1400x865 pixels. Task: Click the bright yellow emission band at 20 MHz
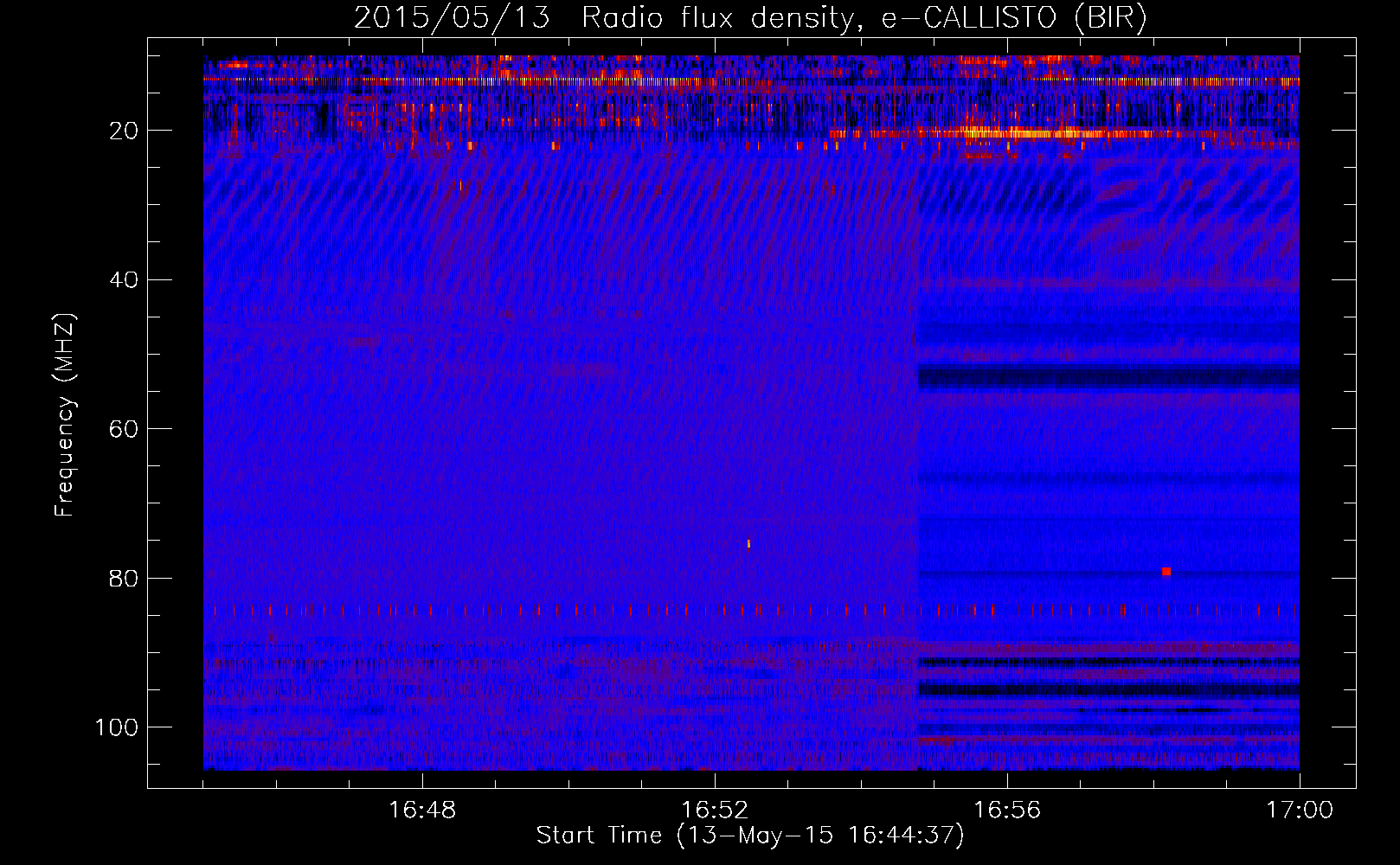coord(1030,133)
